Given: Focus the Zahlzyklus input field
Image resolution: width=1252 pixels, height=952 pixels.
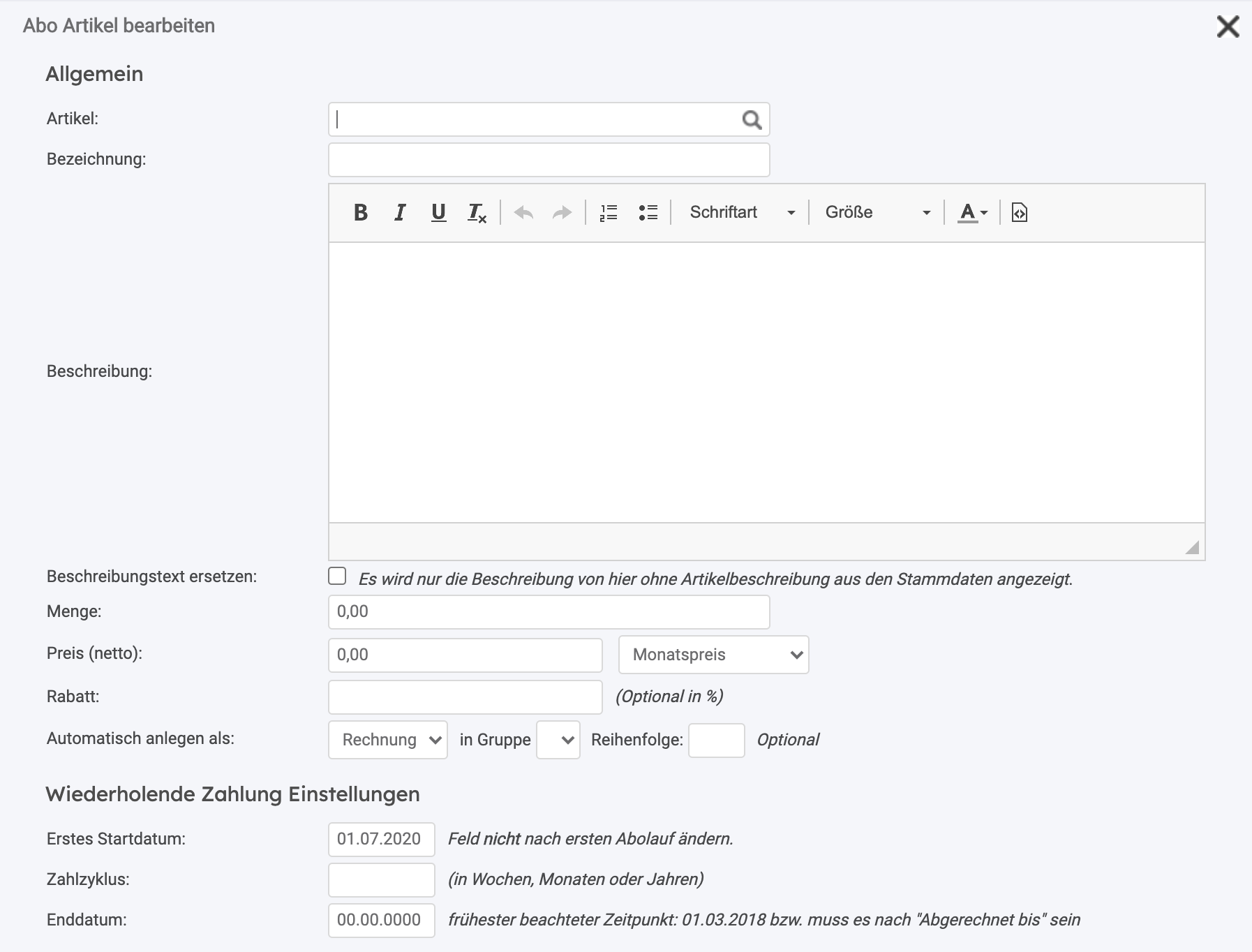Looking at the screenshot, I should click(x=382, y=879).
